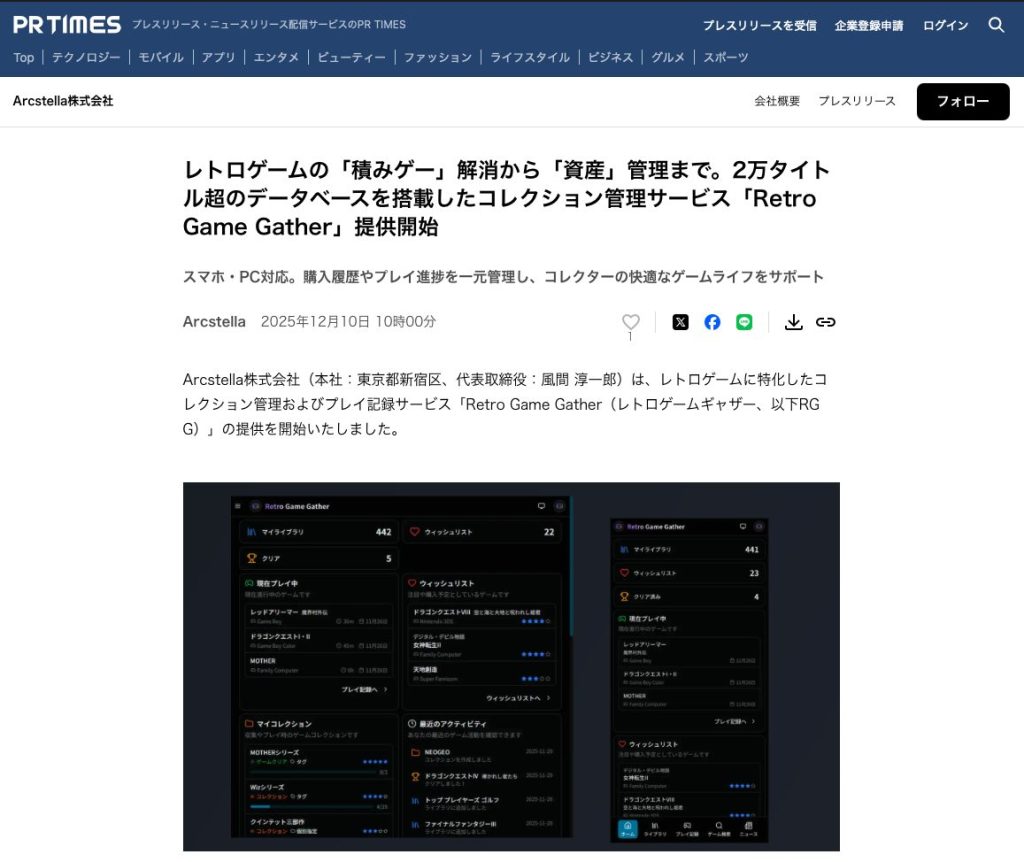The height and width of the screenshot is (862, 1024).
Task: Open 企業登録申請 in the header
Action: pyautogui.click(x=869, y=25)
